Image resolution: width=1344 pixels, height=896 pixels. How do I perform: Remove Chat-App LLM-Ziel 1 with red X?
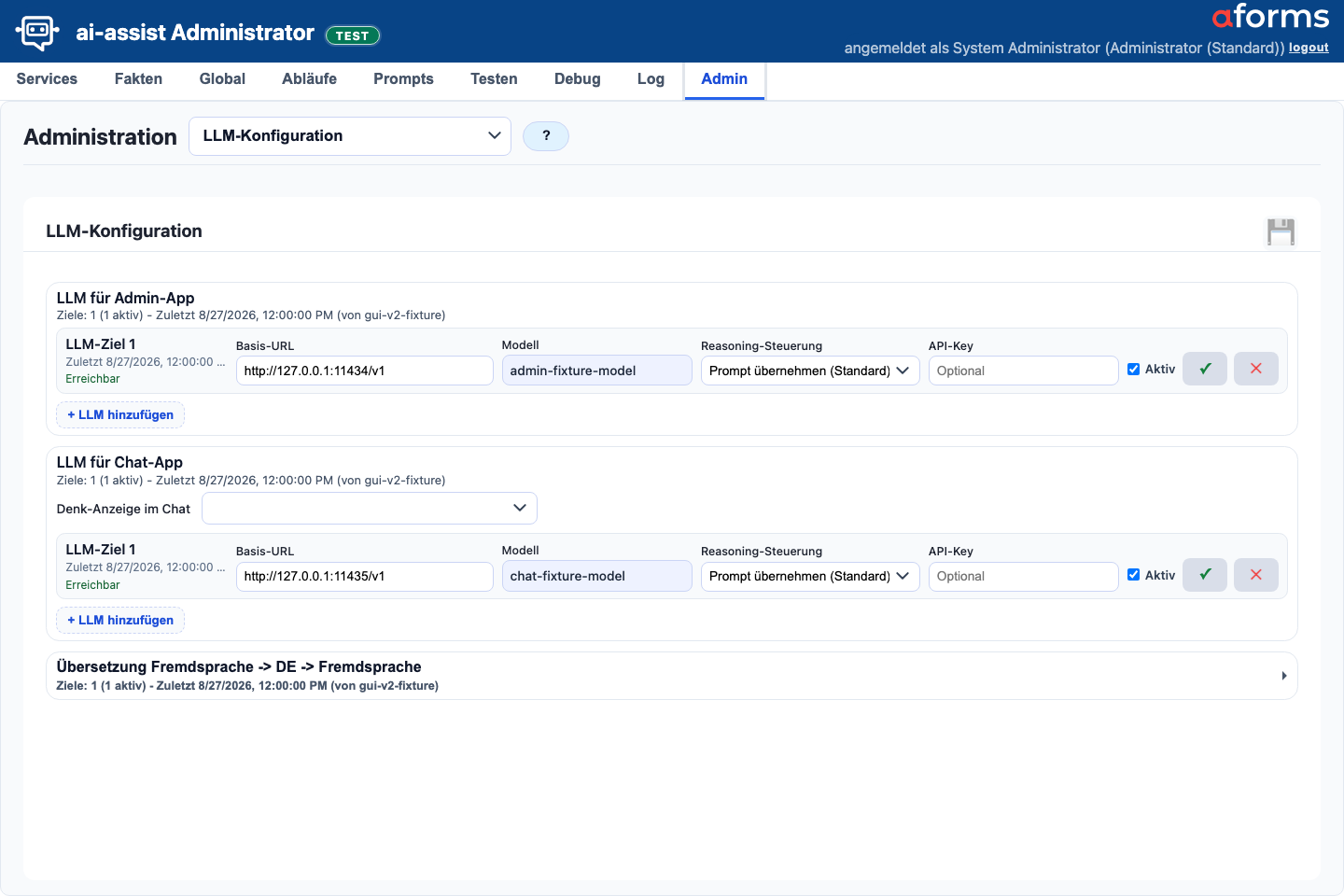[1256, 575]
